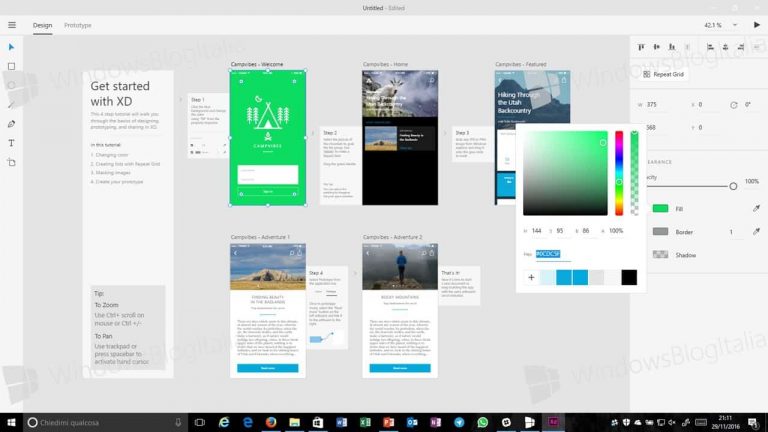Click the checkered alpha slider in color picker
The width and height of the screenshot is (768, 432).
tap(634, 173)
